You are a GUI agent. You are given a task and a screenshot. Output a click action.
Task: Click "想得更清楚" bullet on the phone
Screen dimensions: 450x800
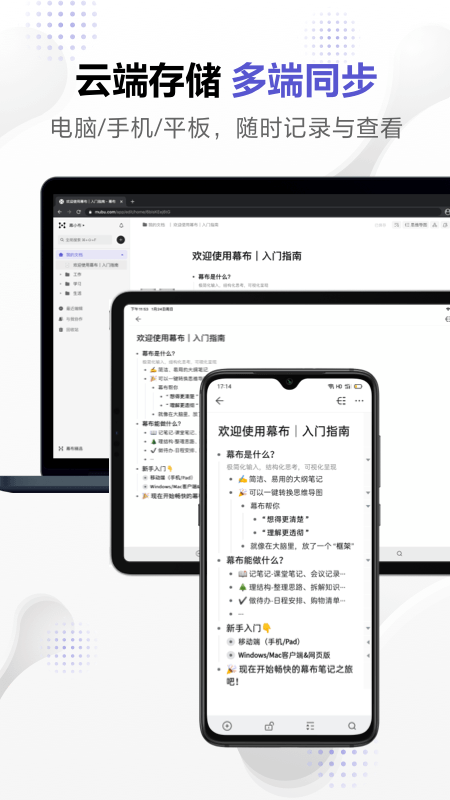click(x=286, y=519)
